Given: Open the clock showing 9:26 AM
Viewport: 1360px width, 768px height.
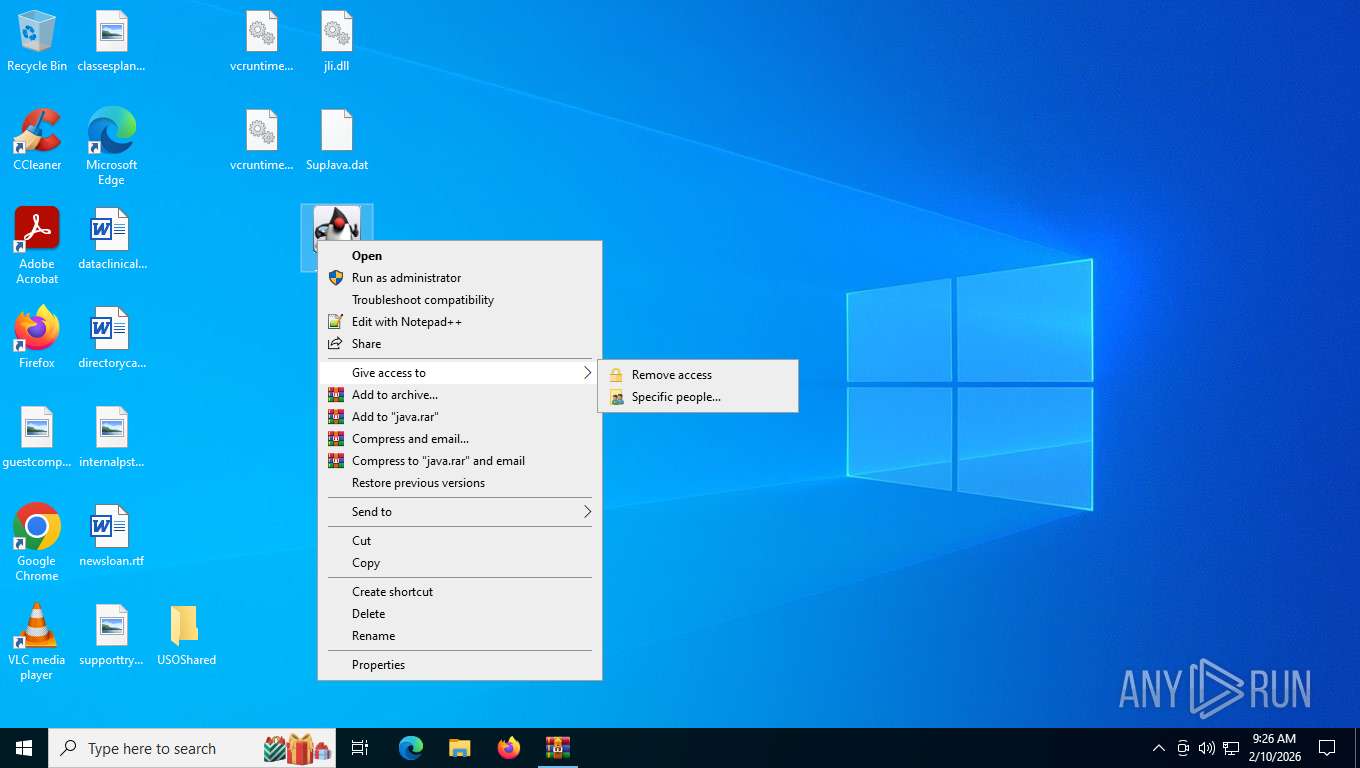Looking at the screenshot, I should [x=1273, y=748].
